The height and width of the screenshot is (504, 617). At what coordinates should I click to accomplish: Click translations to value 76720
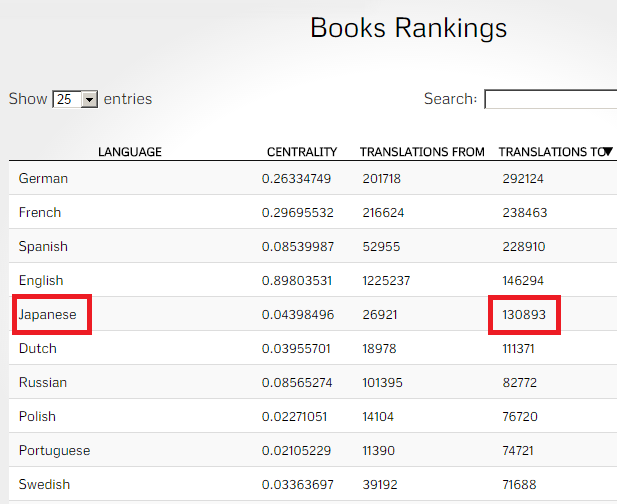click(x=520, y=417)
